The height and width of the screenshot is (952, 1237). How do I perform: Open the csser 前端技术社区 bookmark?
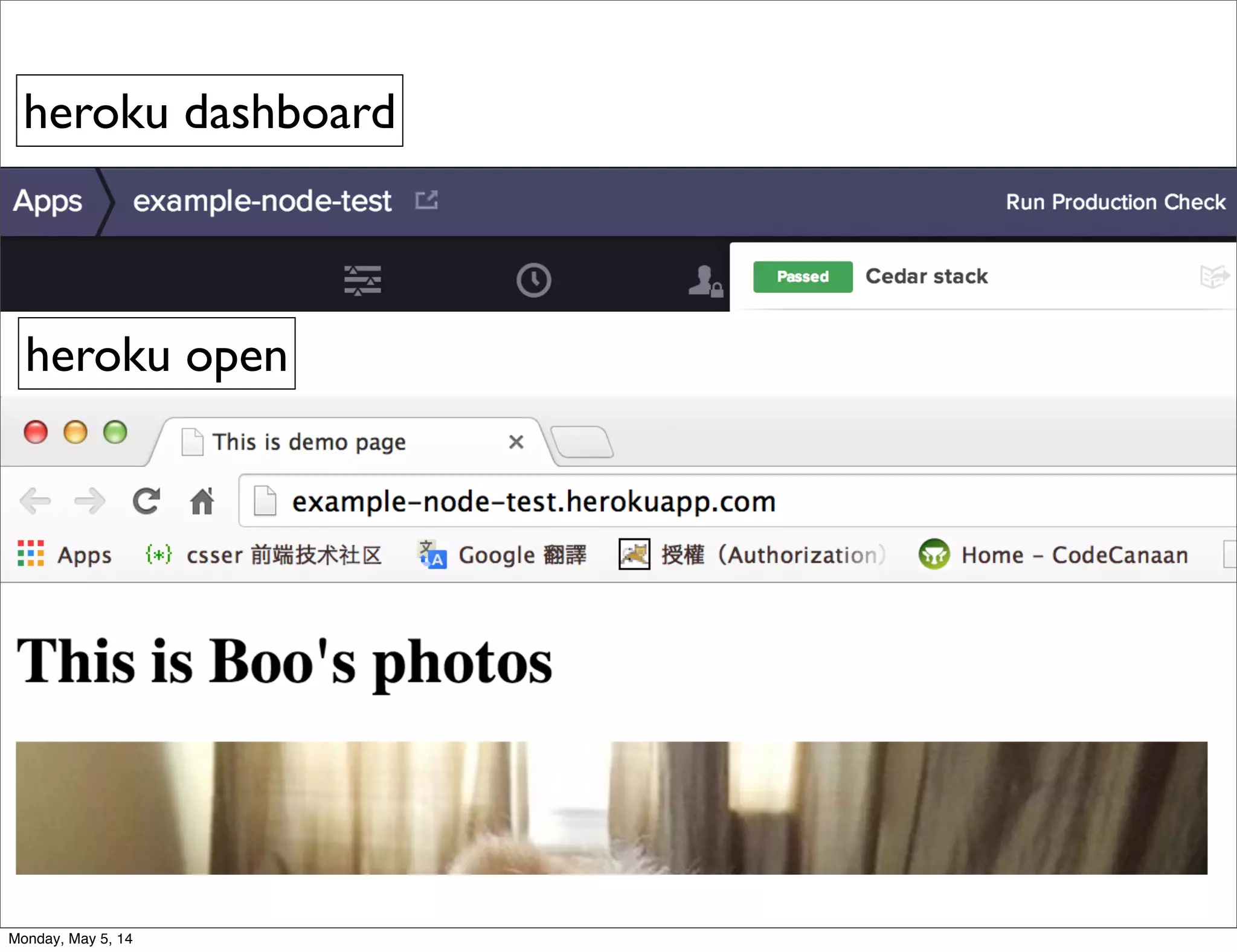(x=263, y=555)
